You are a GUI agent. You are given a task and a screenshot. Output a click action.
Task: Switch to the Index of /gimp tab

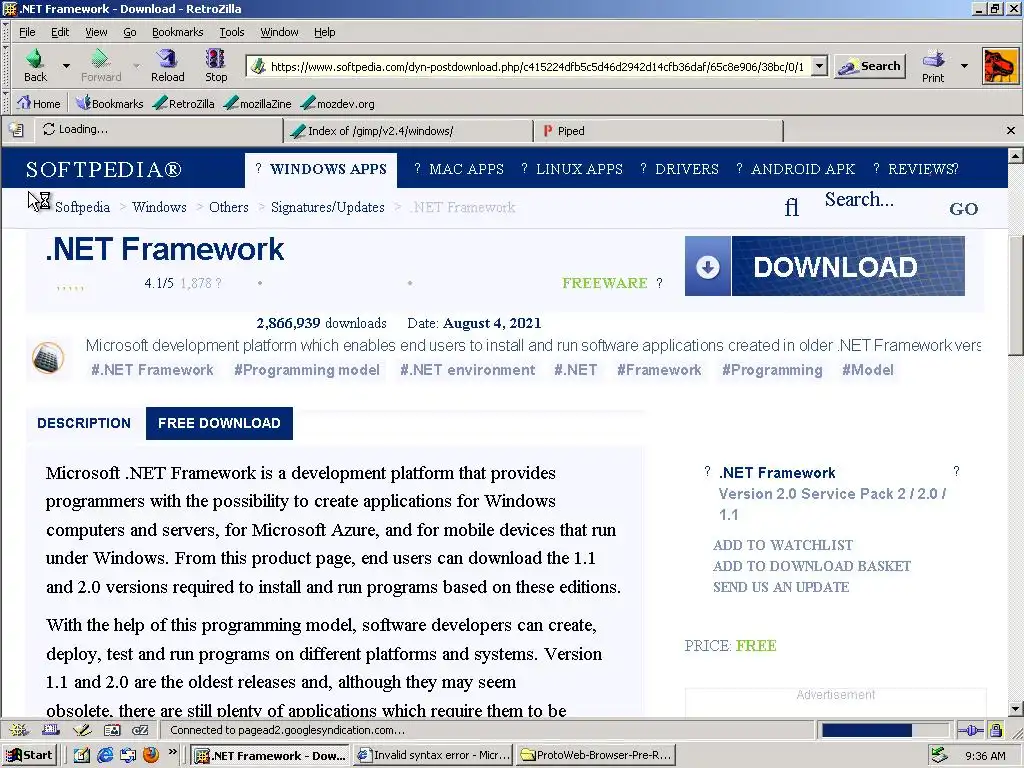click(x=409, y=131)
